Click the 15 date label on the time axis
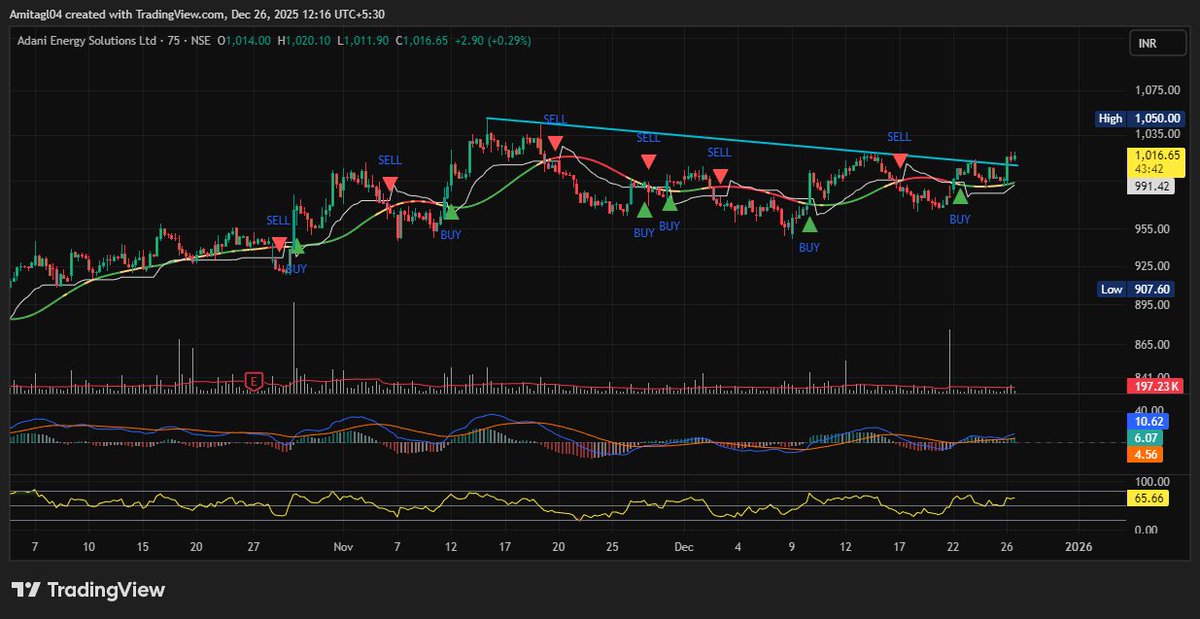1200x619 pixels. [x=142, y=547]
